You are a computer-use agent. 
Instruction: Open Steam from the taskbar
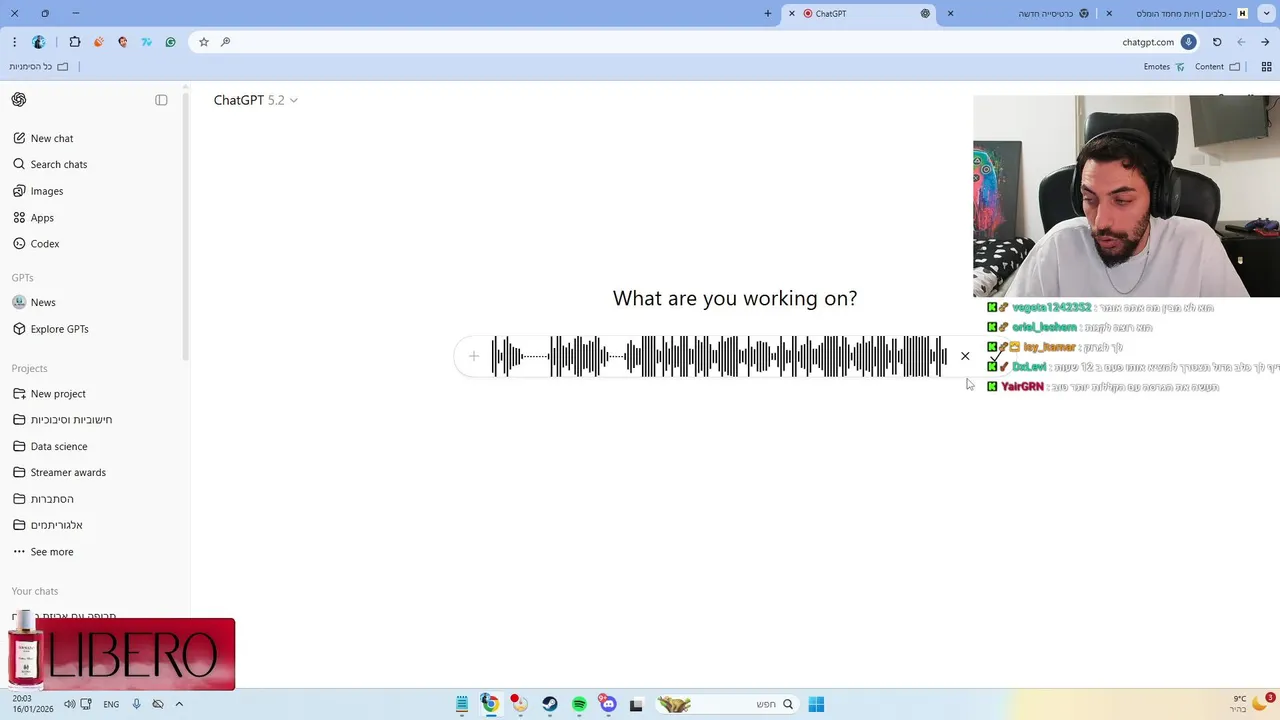click(x=550, y=704)
